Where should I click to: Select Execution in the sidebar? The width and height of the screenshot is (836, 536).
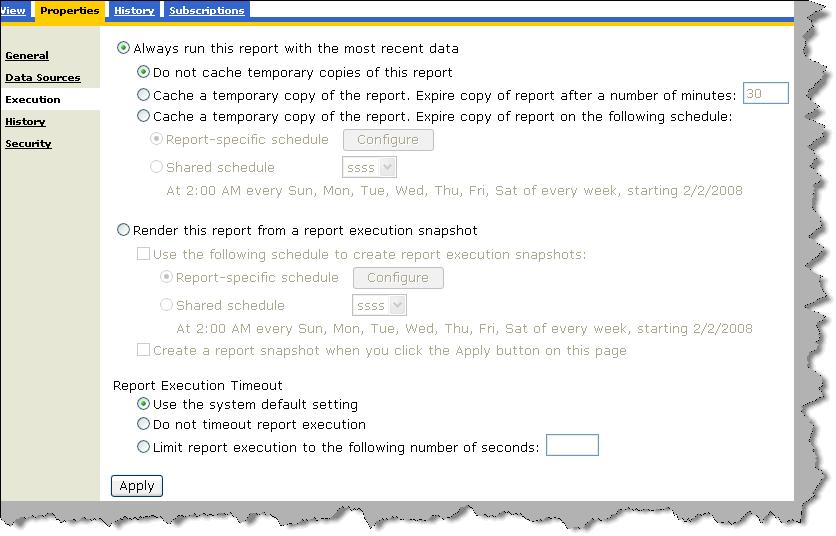33,100
